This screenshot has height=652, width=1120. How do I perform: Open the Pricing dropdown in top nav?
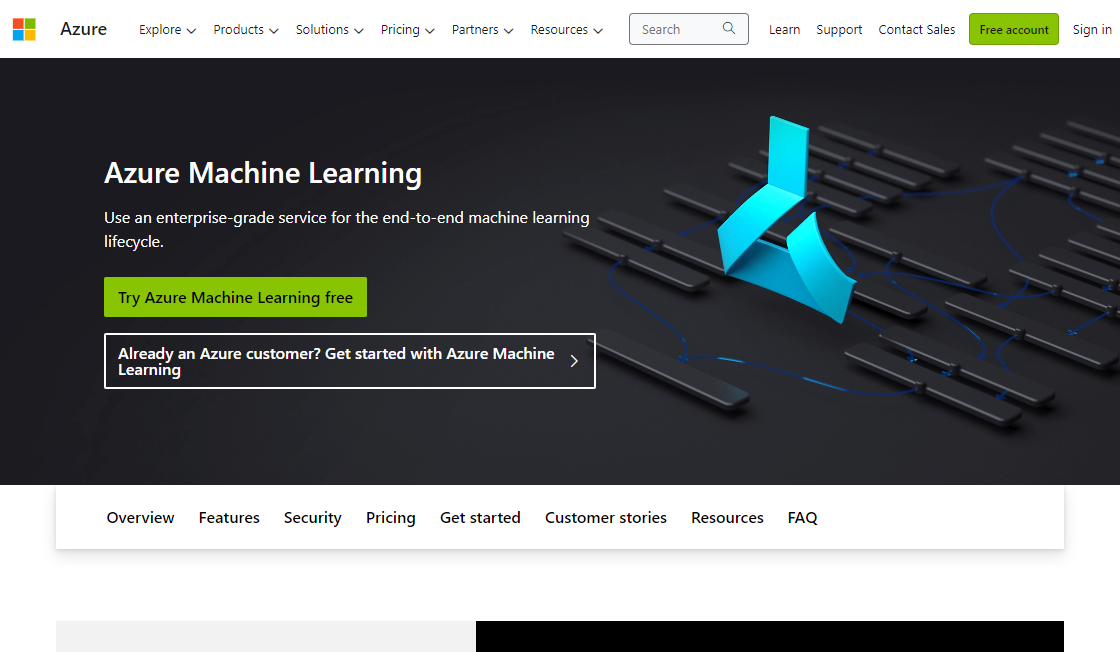(x=407, y=30)
